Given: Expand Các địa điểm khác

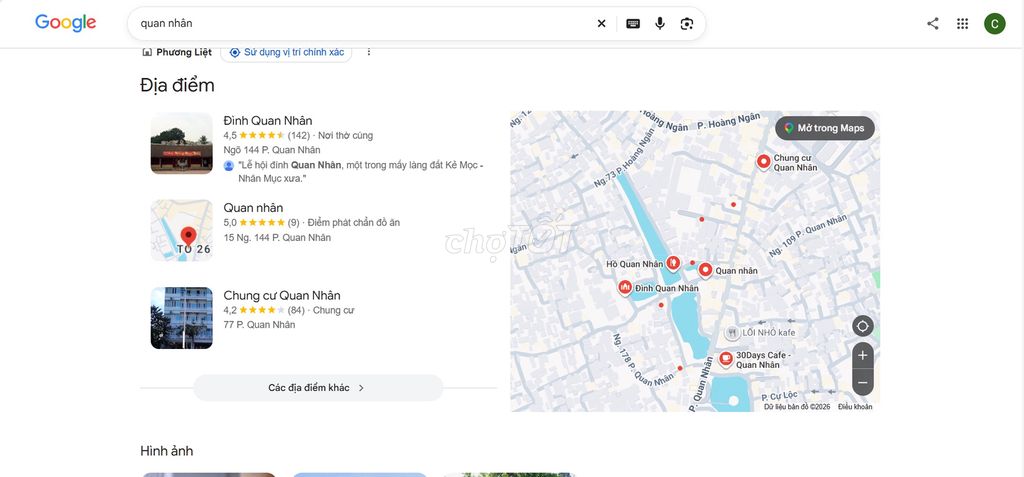Looking at the screenshot, I should coord(318,387).
